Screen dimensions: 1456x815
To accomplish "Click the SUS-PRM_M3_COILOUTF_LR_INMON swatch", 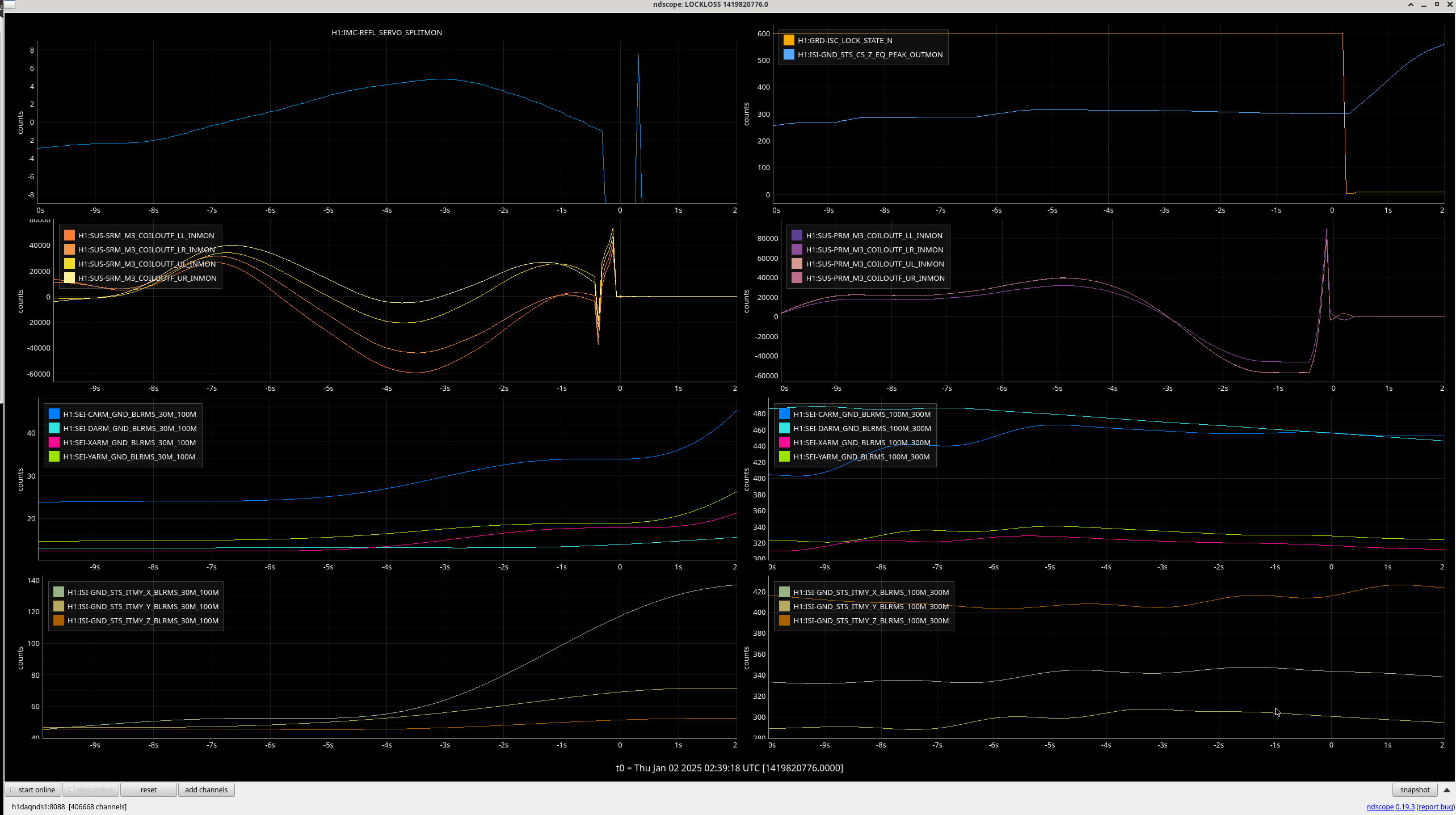I will pos(797,250).
